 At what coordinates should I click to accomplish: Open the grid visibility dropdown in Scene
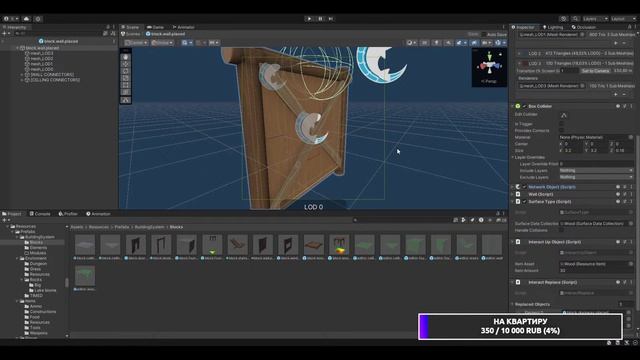187,42
